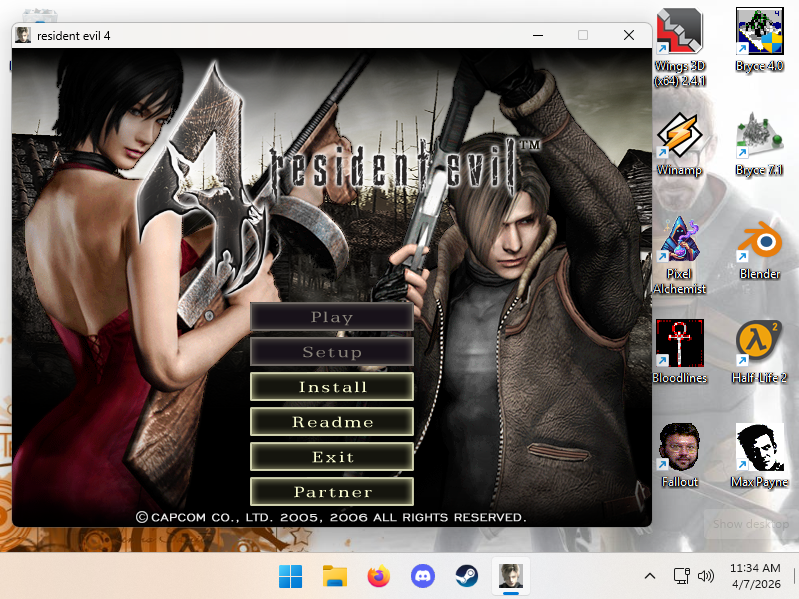Select the Bryce 7.1 desktop icon
This screenshot has height=599, width=799.
tap(759, 144)
